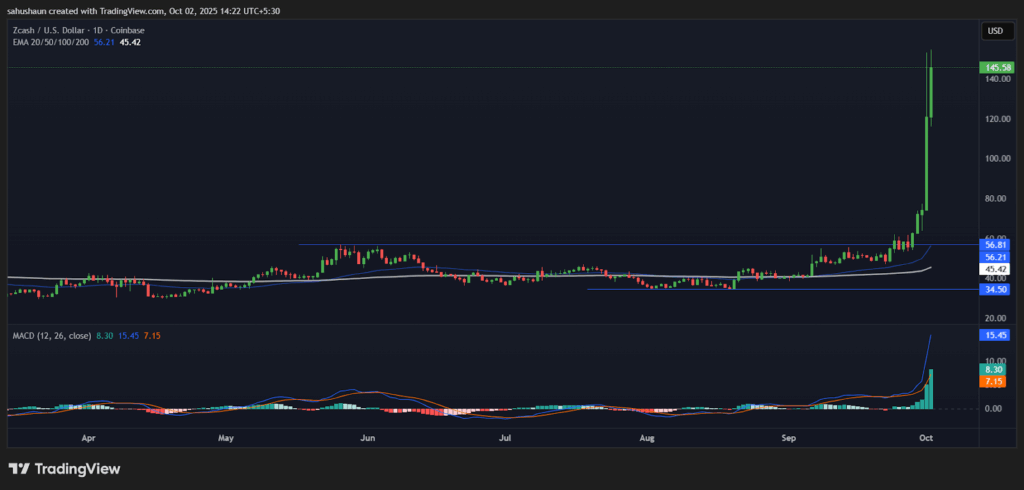The image size is (1024, 490).
Task: Open the USD currency selector
Action: coord(995,31)
